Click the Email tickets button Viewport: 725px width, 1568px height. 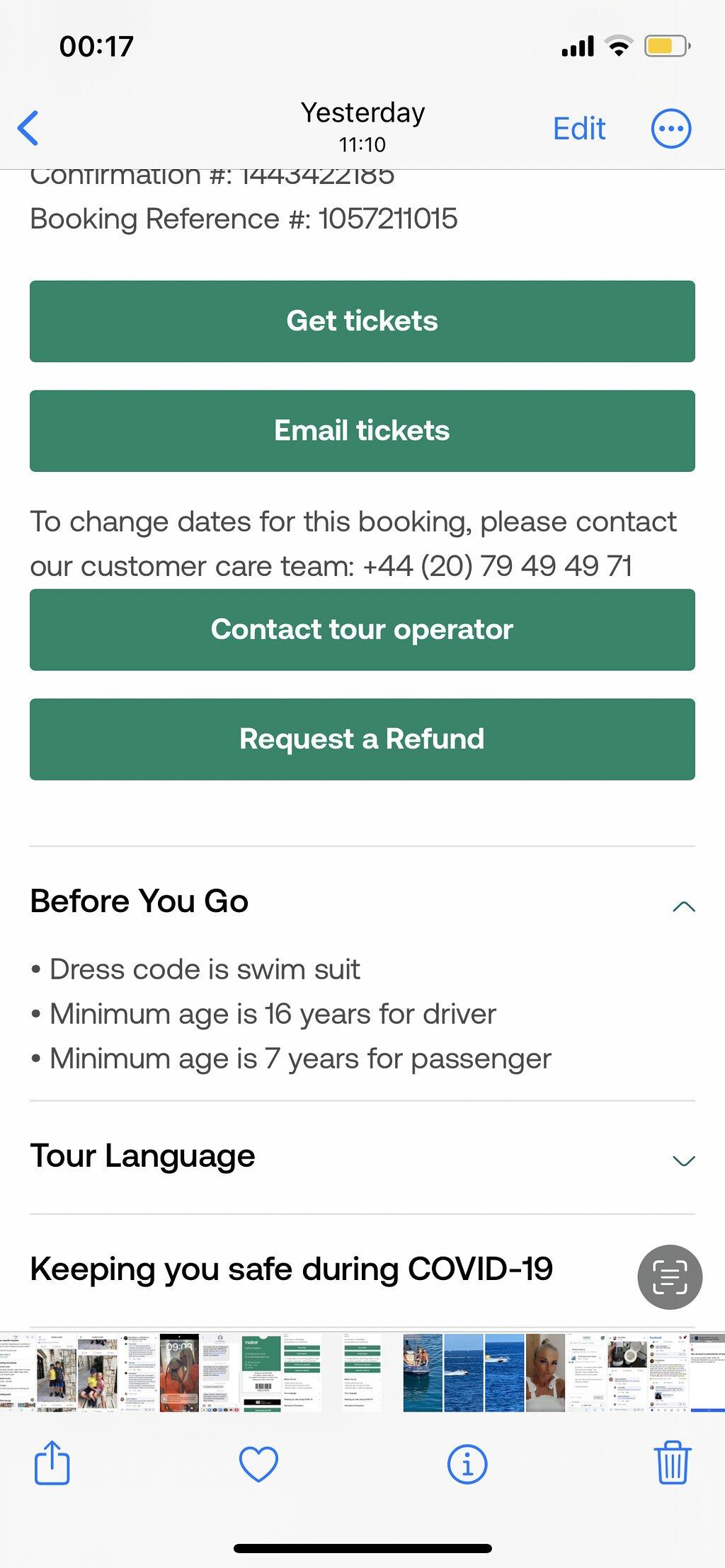pos(362,431)
